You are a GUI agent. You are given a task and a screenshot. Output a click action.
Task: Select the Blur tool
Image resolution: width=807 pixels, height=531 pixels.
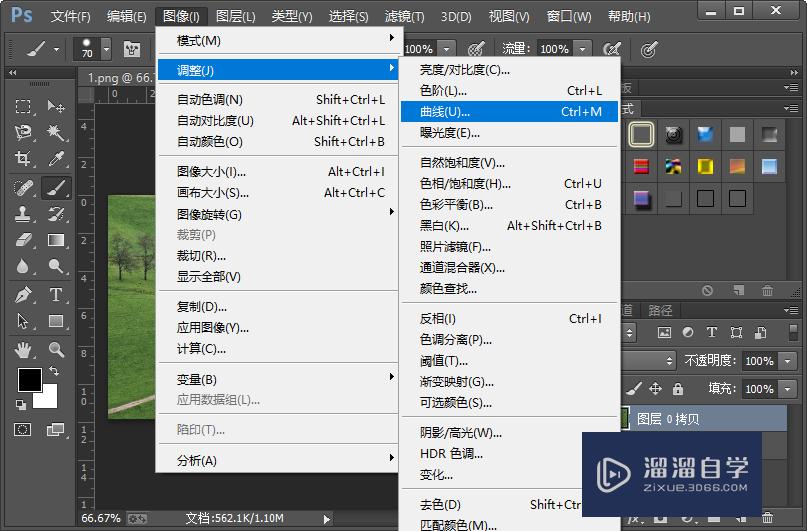23,266
